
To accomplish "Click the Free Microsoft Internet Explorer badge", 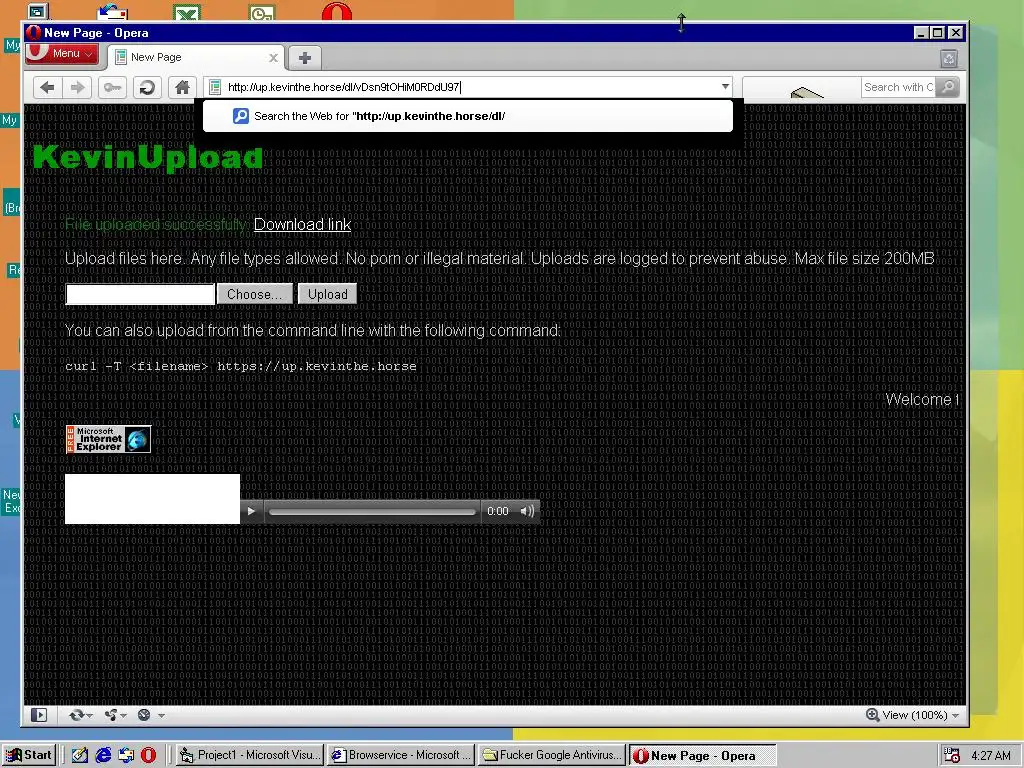I will 108,439.
